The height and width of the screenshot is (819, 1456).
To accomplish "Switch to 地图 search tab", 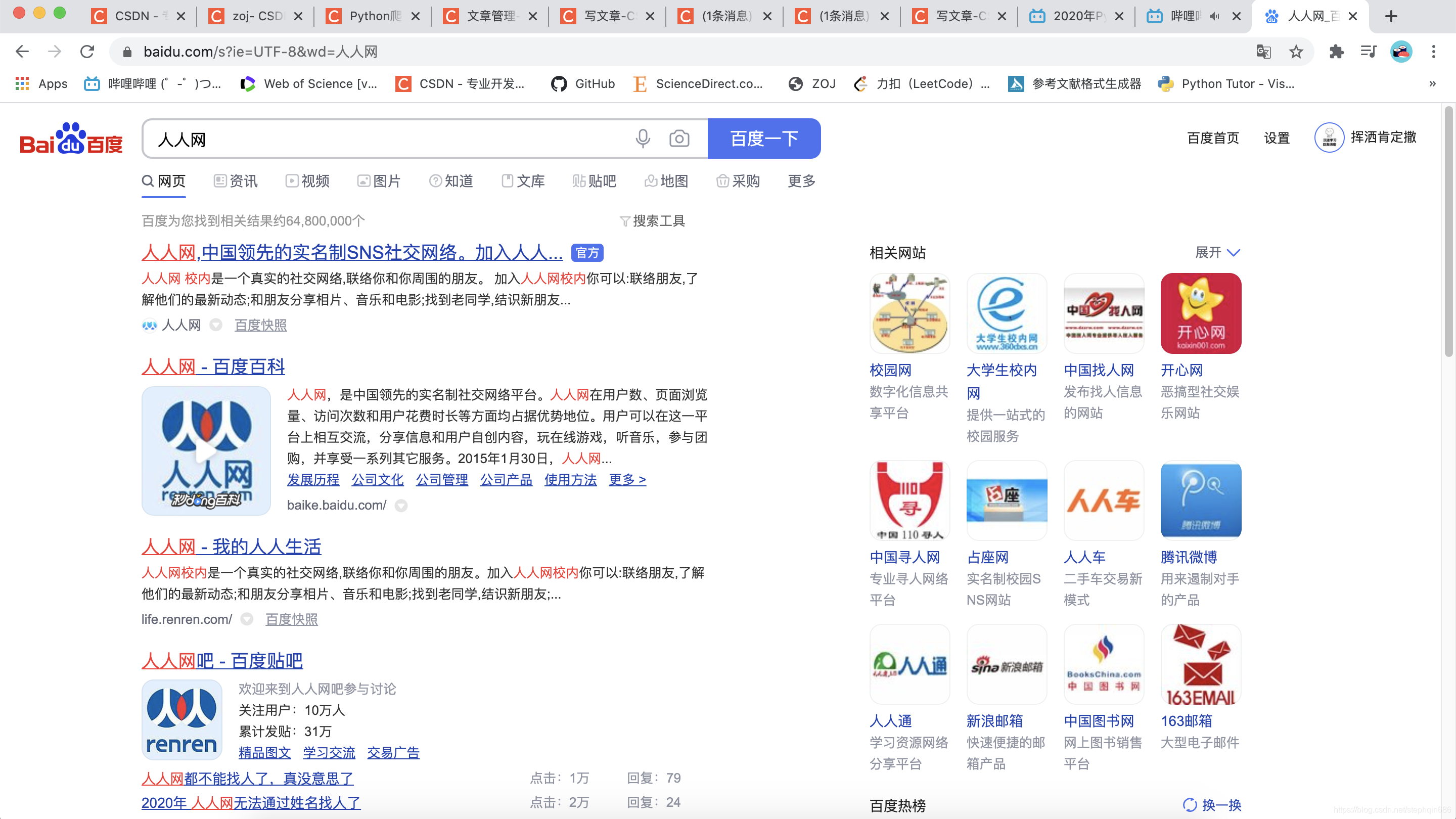I will coord(666,181).
